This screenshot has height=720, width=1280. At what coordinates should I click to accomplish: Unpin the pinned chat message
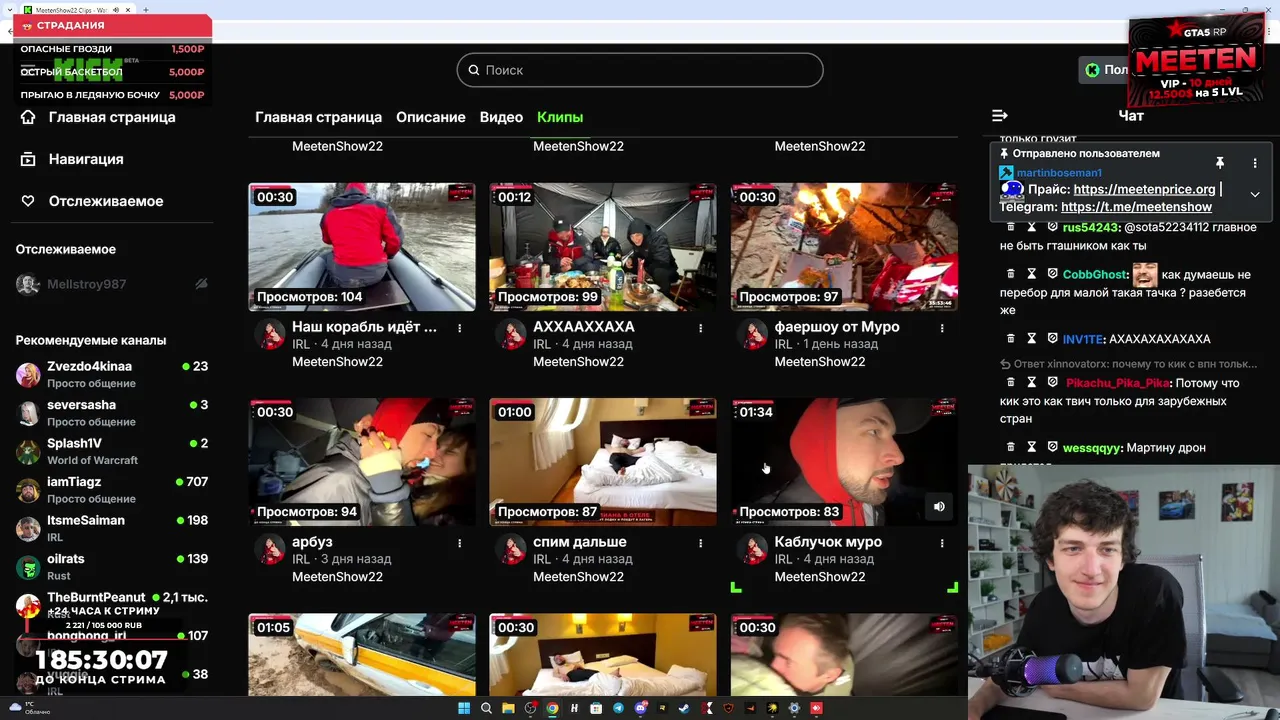1220,163
